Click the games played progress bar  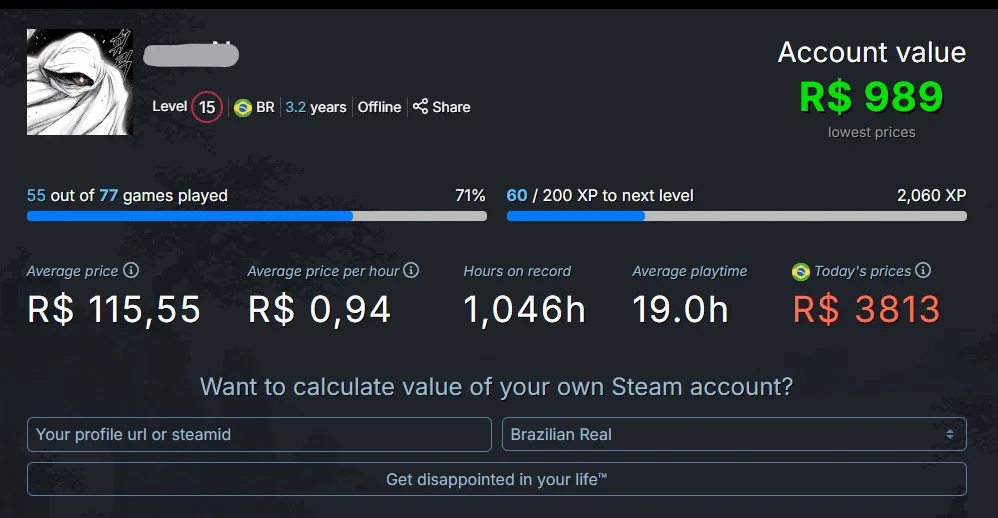pyautogui.click(x=257, y=216)
